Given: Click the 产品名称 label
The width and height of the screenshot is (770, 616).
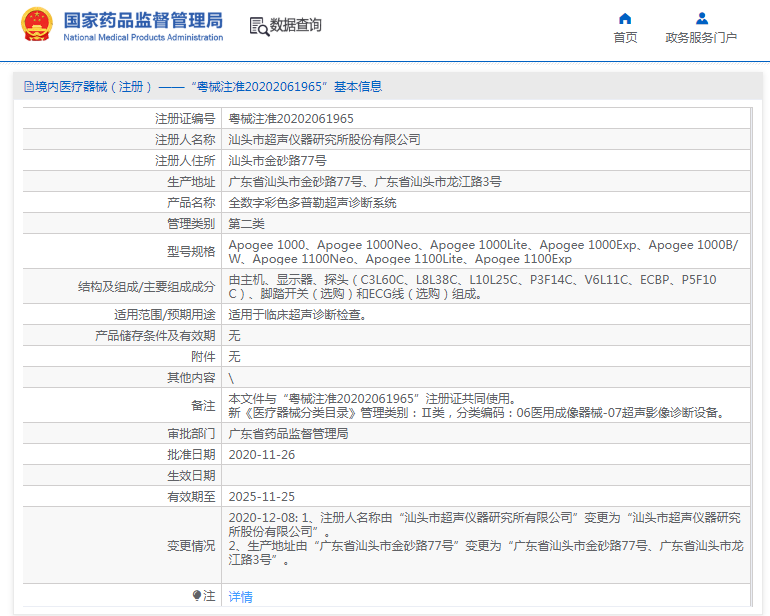Looking at the screenshot, I should click(191, 203).
